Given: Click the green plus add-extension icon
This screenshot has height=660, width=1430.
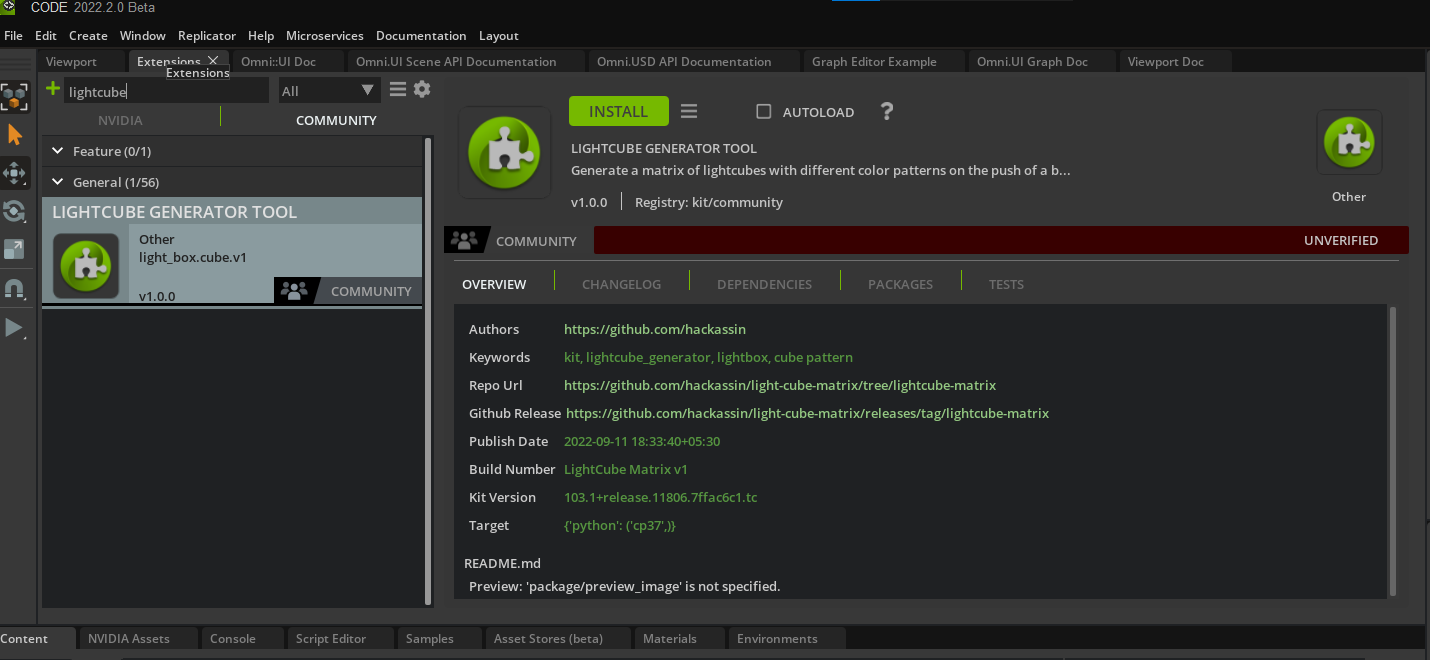Looking at the screenshot, I should [53, 90].
